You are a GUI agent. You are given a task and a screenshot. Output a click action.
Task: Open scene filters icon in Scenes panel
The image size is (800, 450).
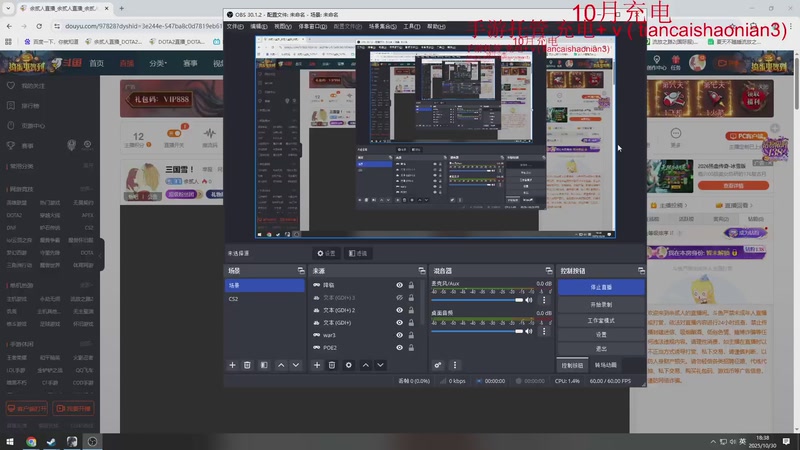[264, 365]
